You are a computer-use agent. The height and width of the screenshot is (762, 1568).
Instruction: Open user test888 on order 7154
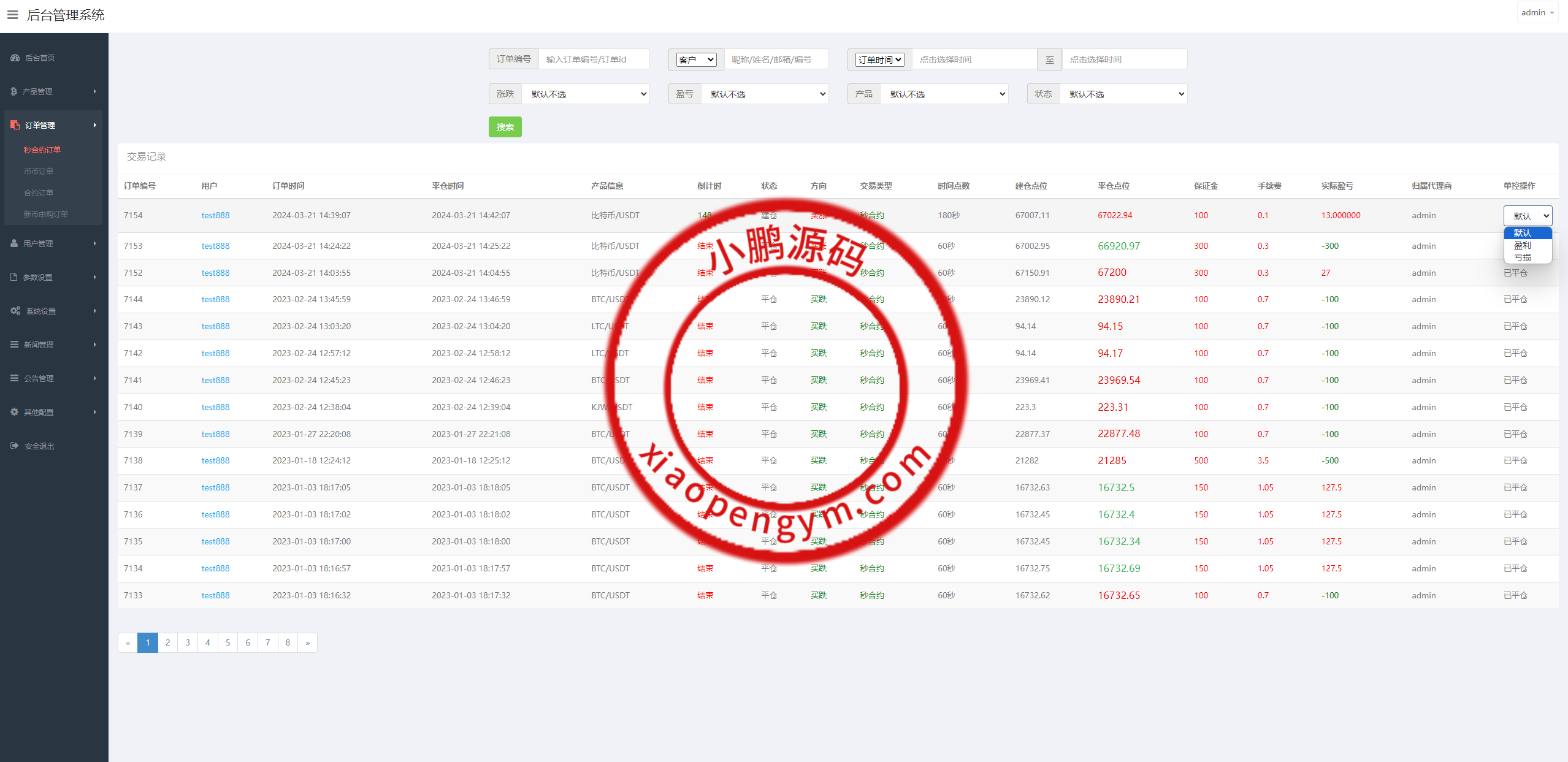tap(215, 215)
